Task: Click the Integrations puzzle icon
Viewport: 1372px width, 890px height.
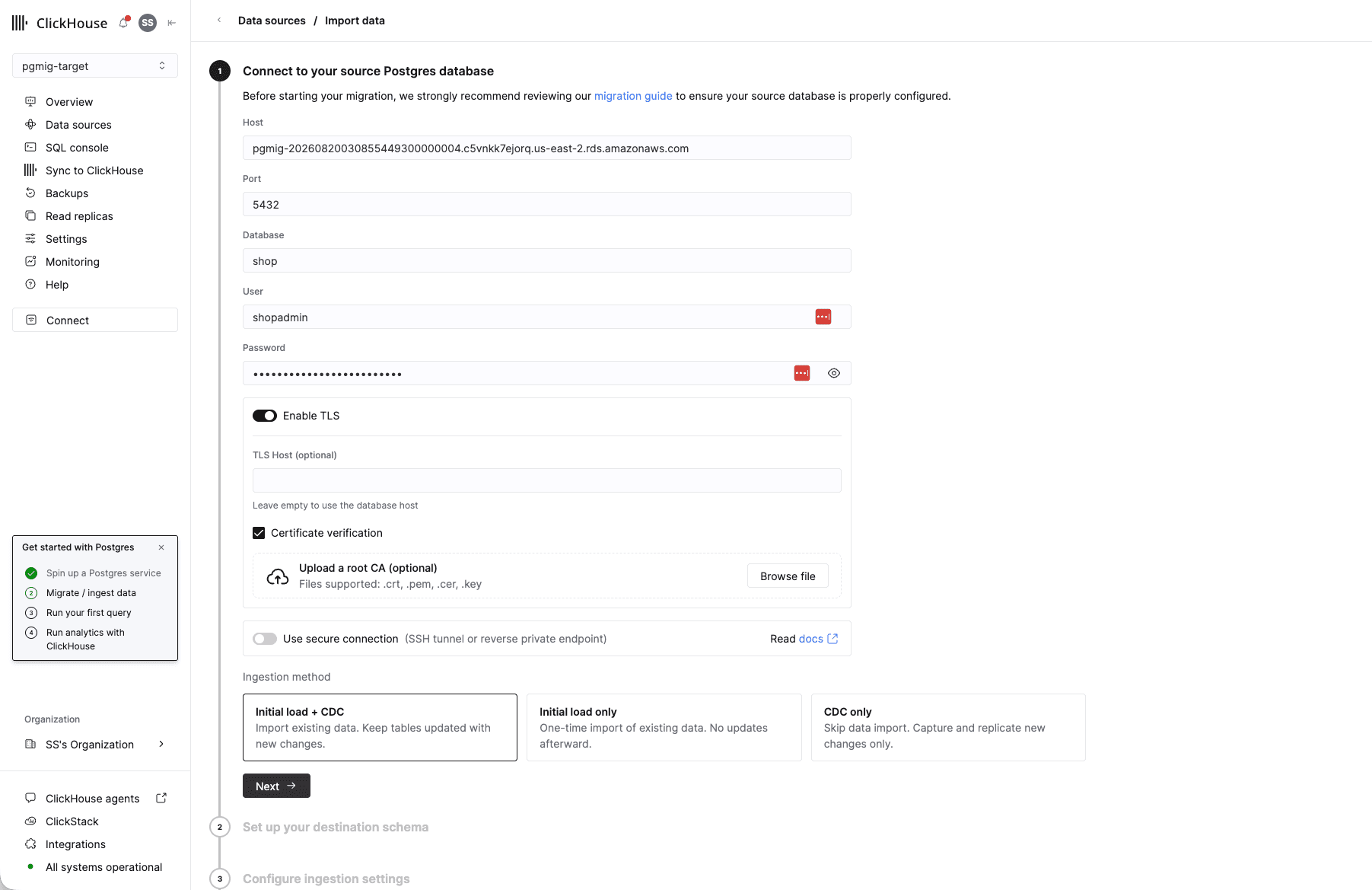Action: 30,844
